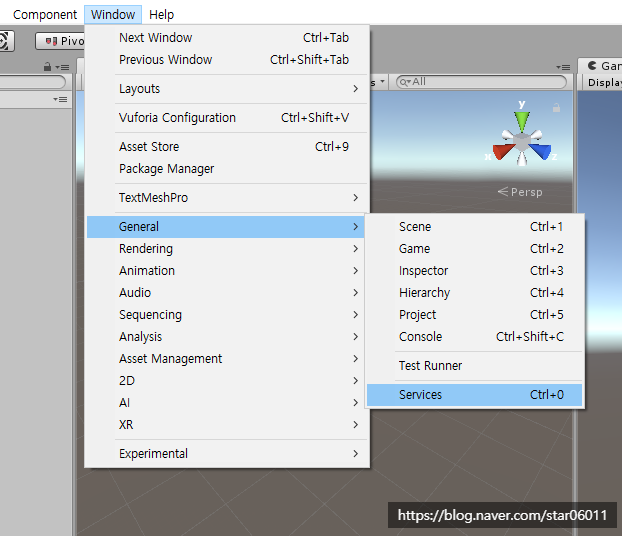Open the options menu icon below left search field
Image resolution: width=622 pixels, height=536 pixels.
coord(60,99)
